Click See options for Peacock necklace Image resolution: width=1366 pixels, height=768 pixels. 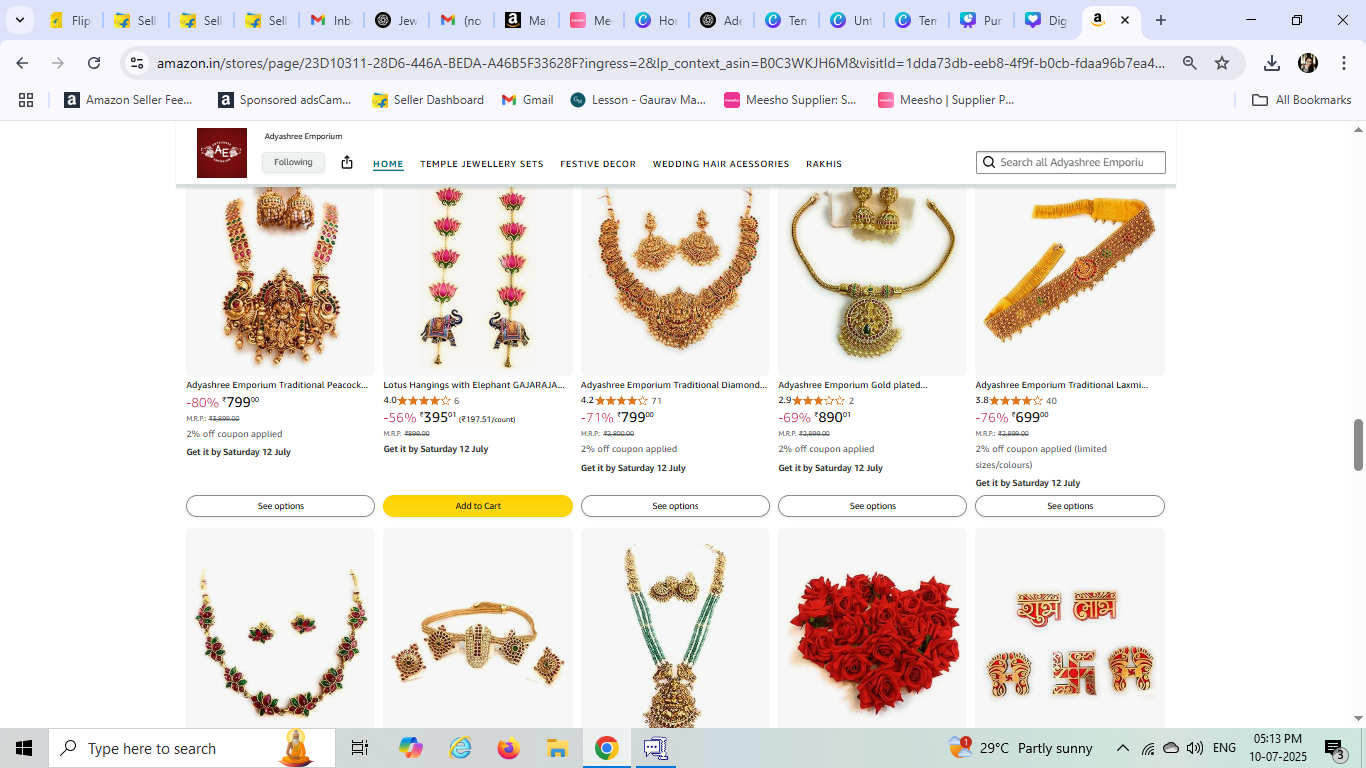click(x=280, y=506)
